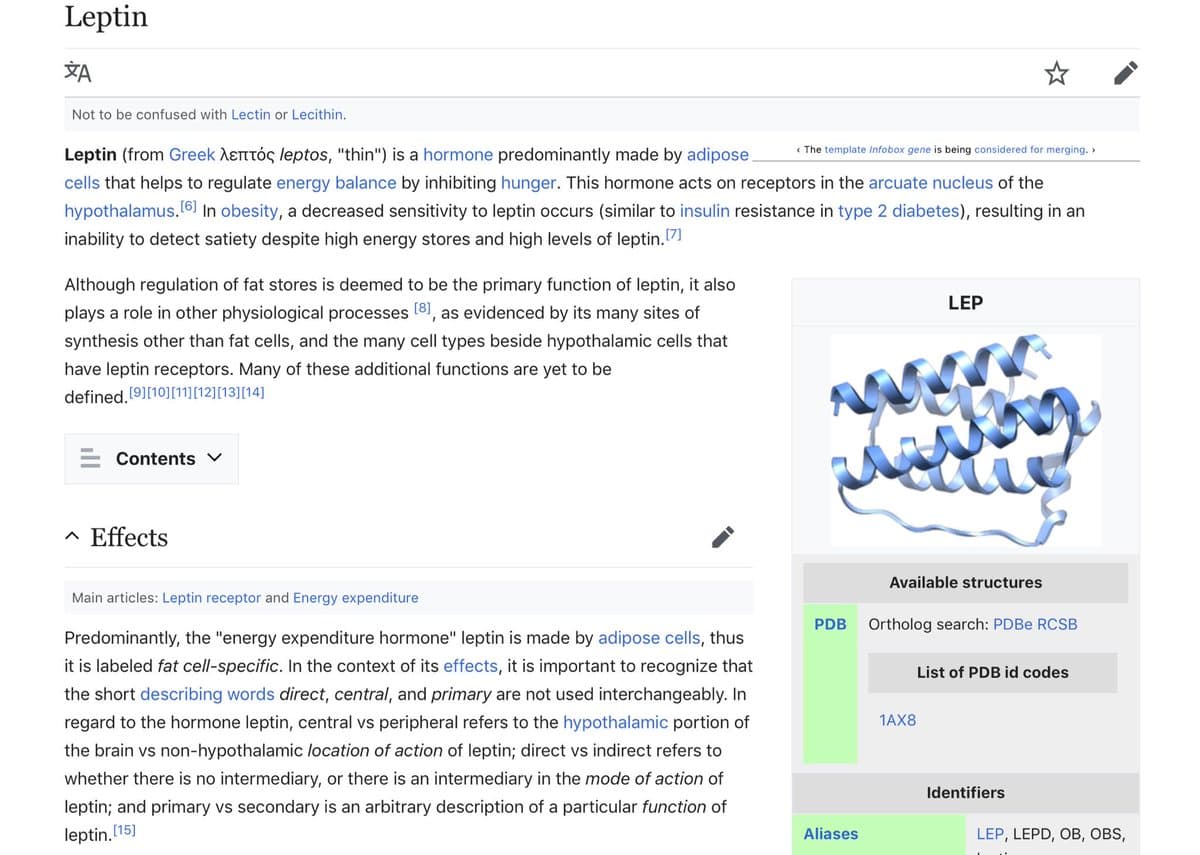Click the edit pencil at page top

coord(1125,73)
